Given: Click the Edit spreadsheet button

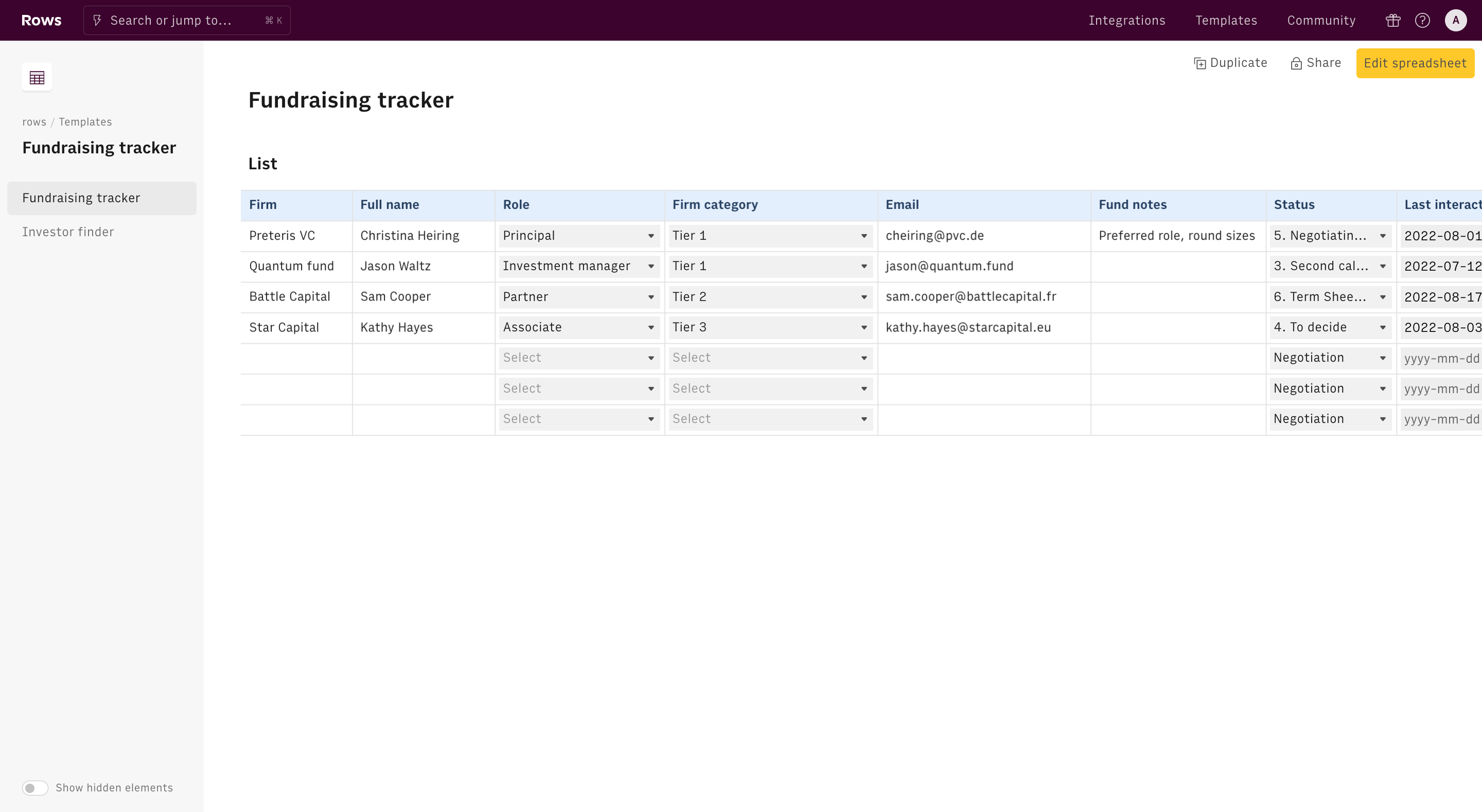Looking at the screenshot, I should 1415,63.
